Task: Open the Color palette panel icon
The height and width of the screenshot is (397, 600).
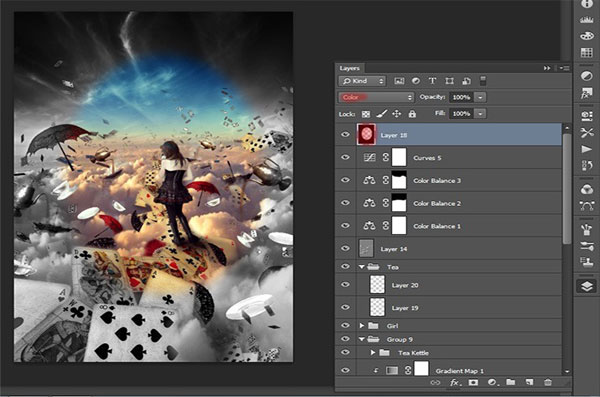Action: [587, 36]
